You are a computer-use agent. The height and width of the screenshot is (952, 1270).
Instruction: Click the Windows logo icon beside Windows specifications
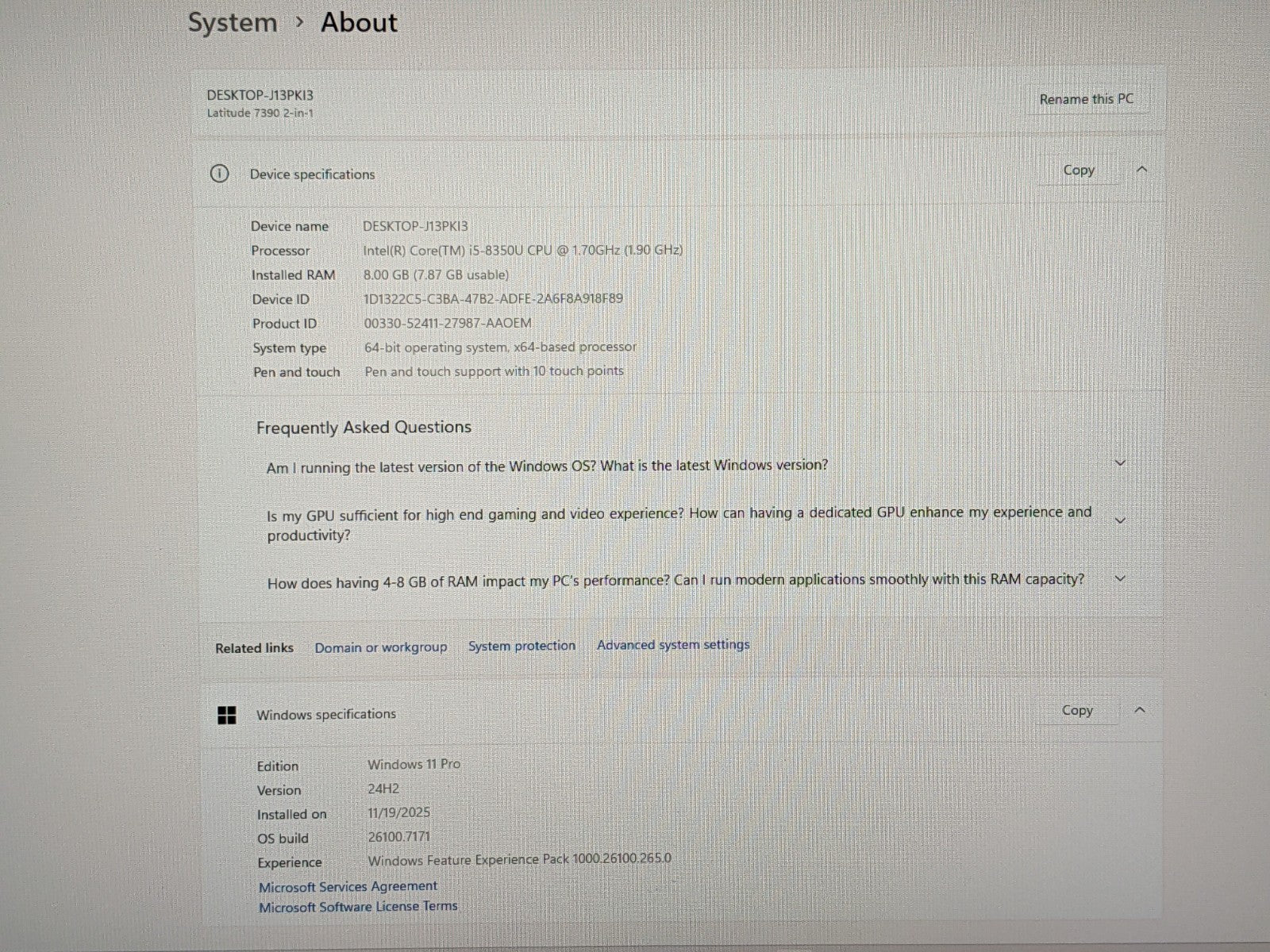click(227, 716)
